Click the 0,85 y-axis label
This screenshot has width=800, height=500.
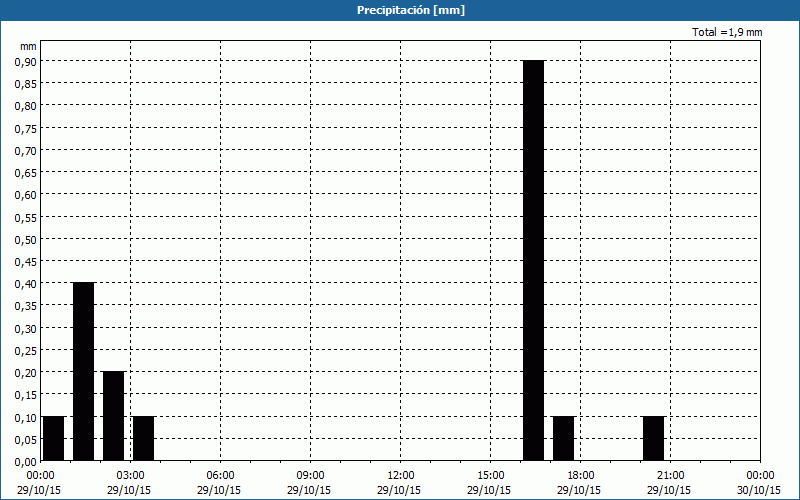pos(26,84)
